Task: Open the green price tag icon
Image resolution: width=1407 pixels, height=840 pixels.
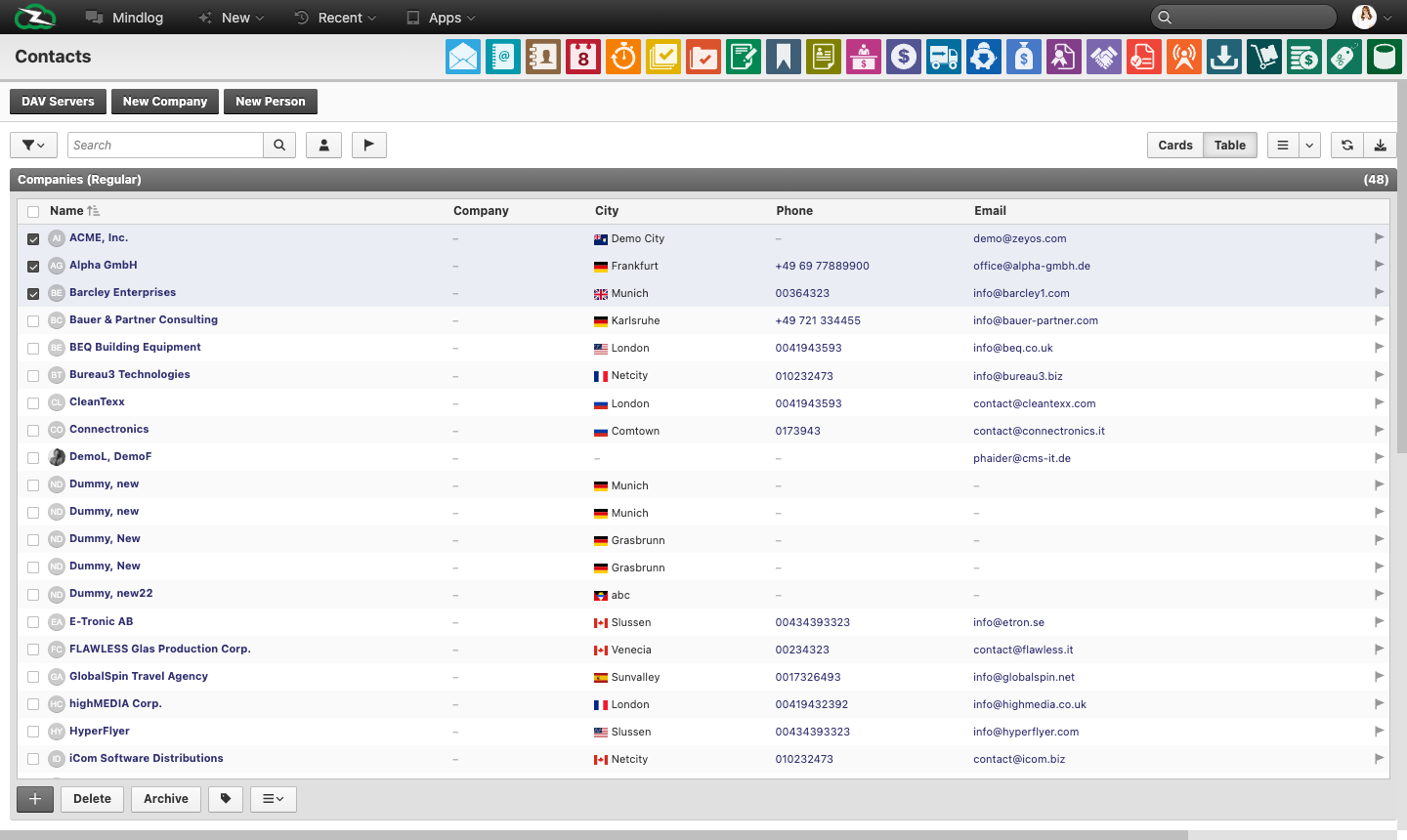Action: [1344, 57]
